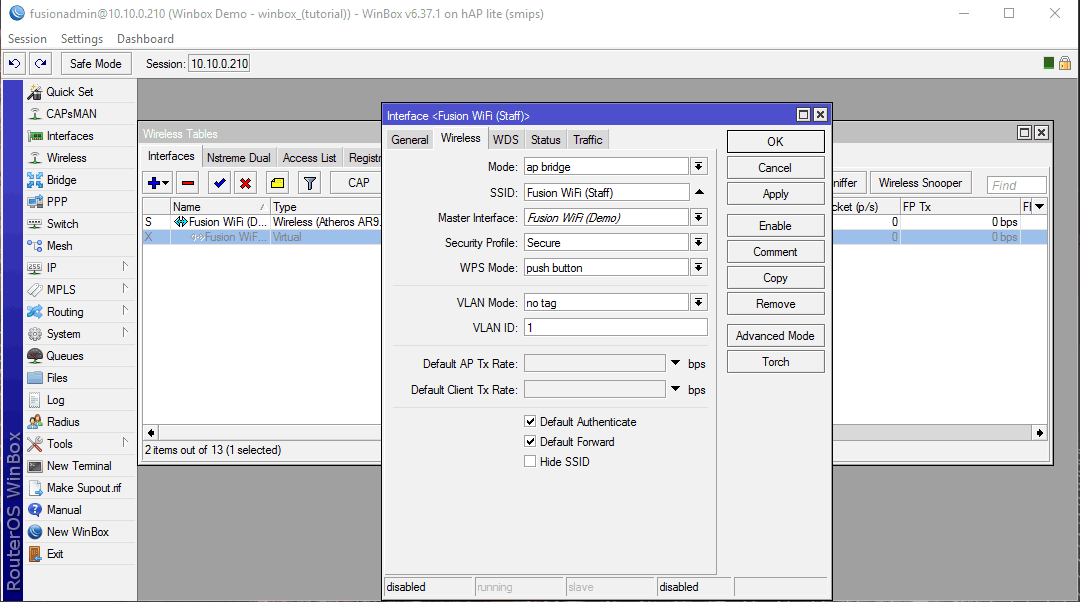
Task: Click the red minus remove icon
Action: click(187, 183)
